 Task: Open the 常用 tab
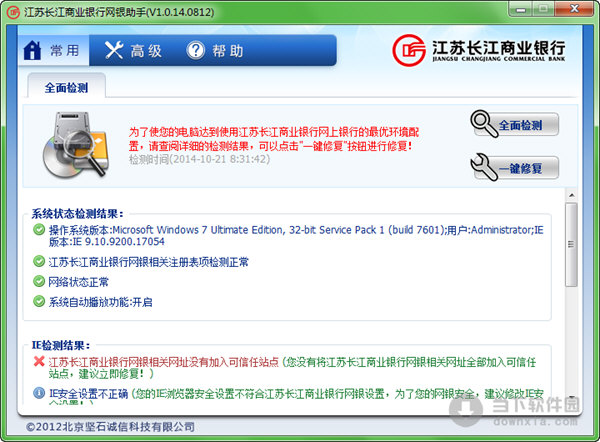click(x=54, y=51)
